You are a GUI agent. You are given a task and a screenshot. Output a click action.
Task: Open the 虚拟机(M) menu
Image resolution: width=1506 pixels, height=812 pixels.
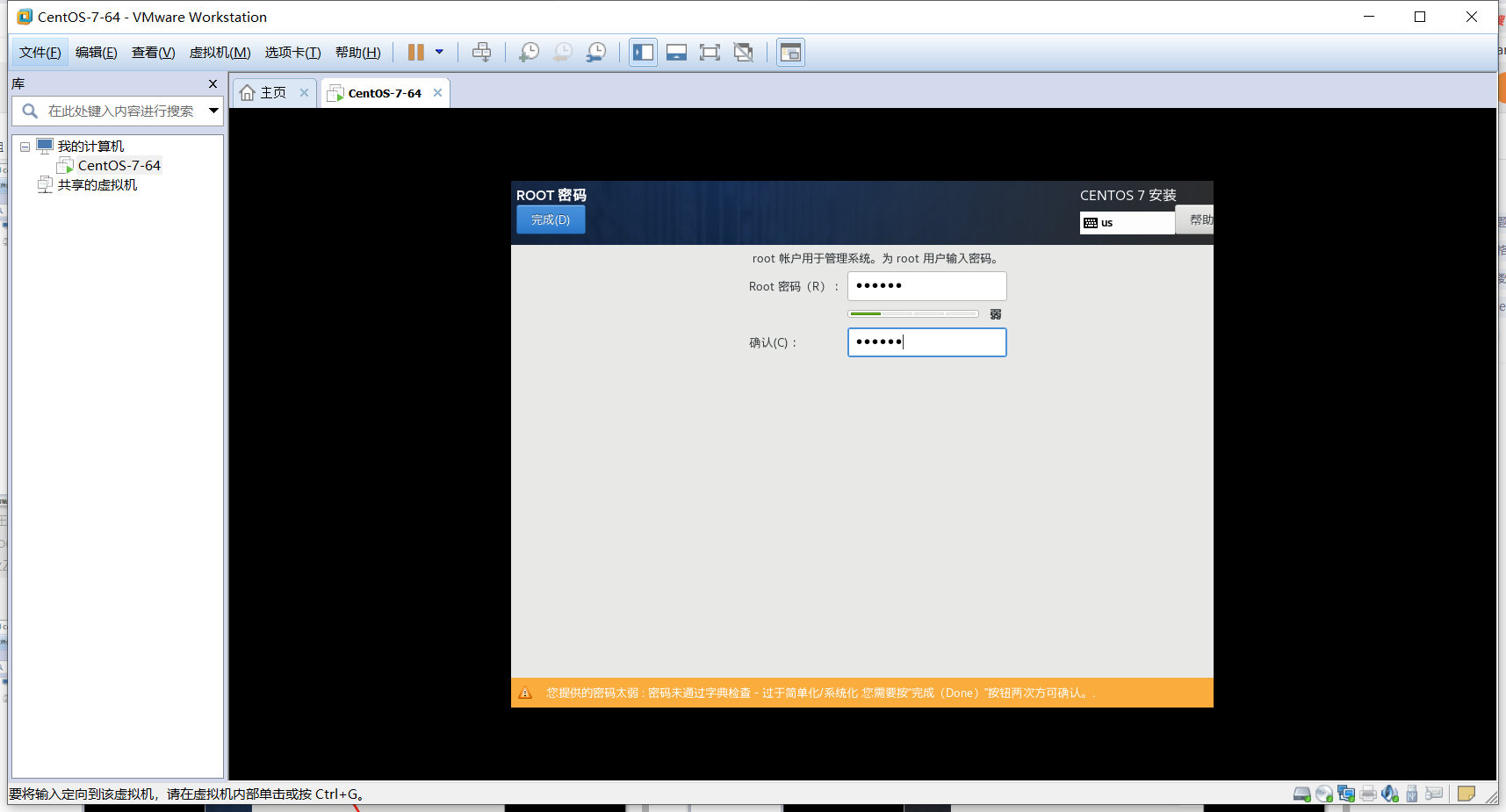click(x=220, y=53)
